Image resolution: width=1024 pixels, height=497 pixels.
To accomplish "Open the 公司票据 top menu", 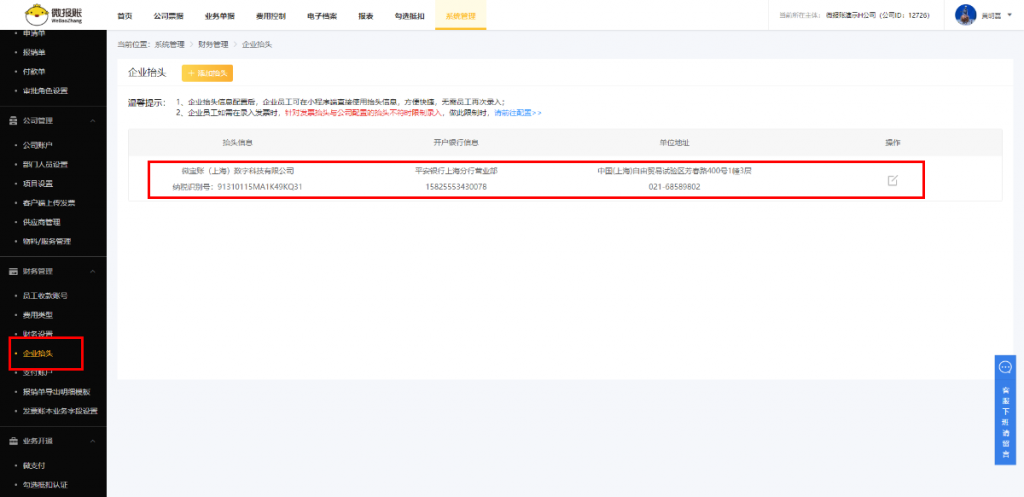I will point(168,15).
